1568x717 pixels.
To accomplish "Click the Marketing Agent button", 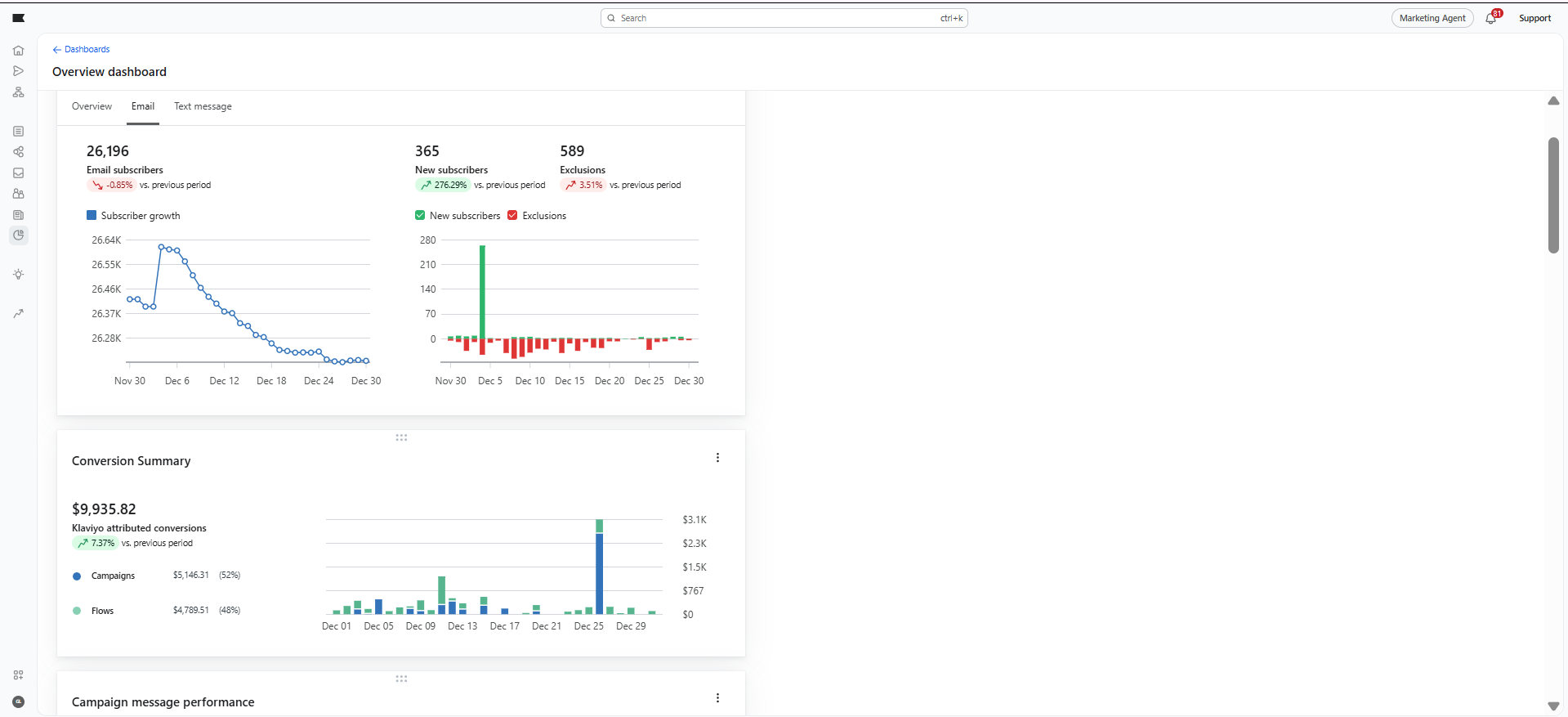I will 1432,18.
